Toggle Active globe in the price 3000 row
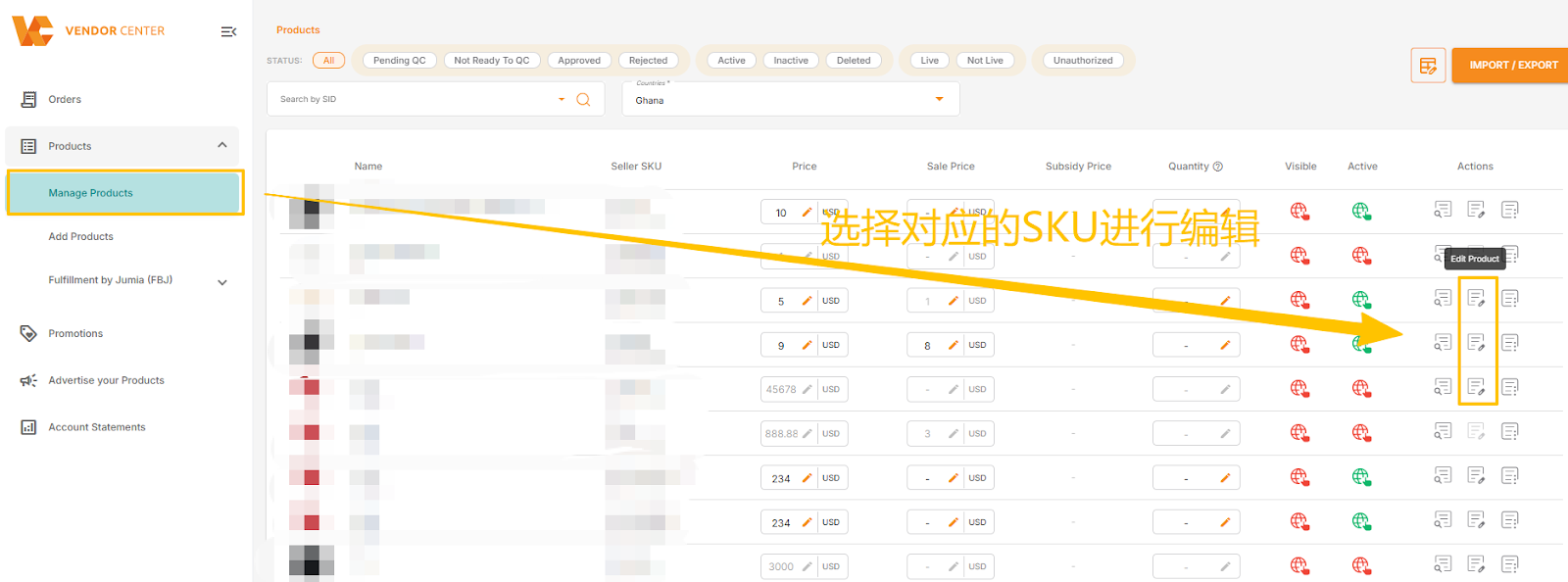Image resolution: width=1568 pixels, height=582 pixels. pos(1361,565)
